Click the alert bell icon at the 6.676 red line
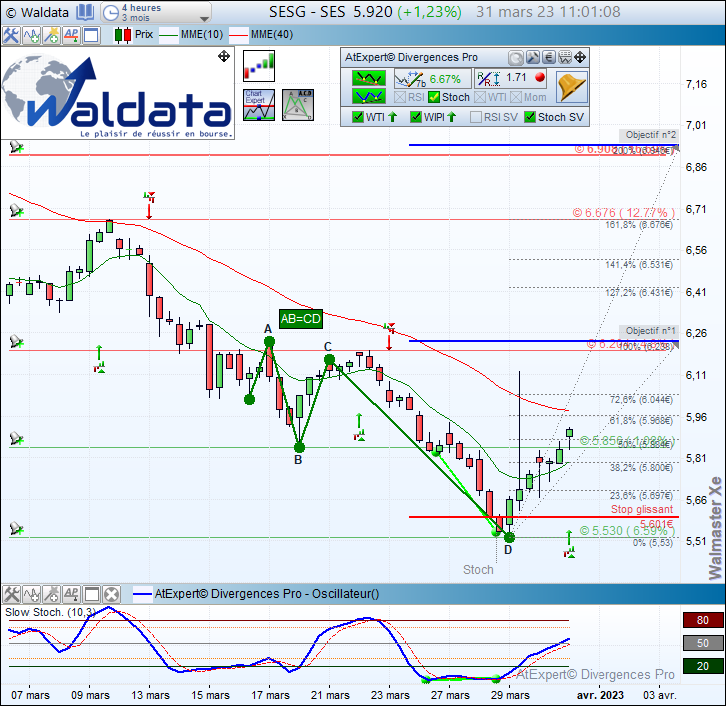Viewport: 726px width, 706px height. [17, 211]
